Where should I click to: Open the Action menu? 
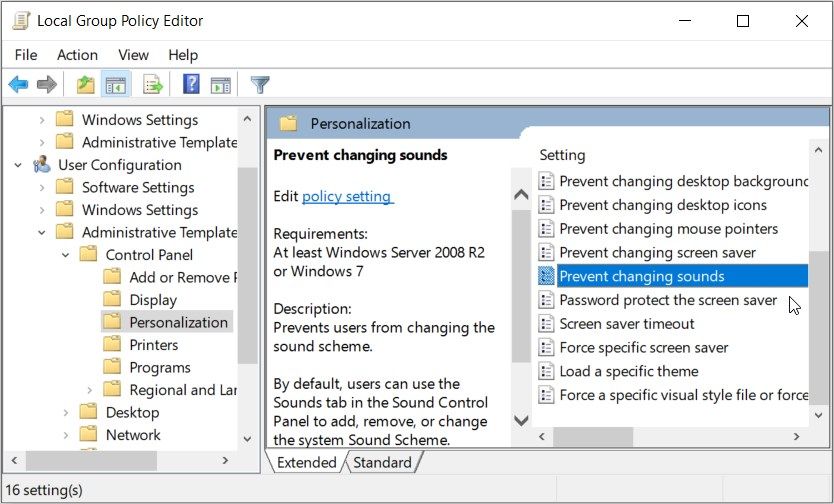pos(77,55)
